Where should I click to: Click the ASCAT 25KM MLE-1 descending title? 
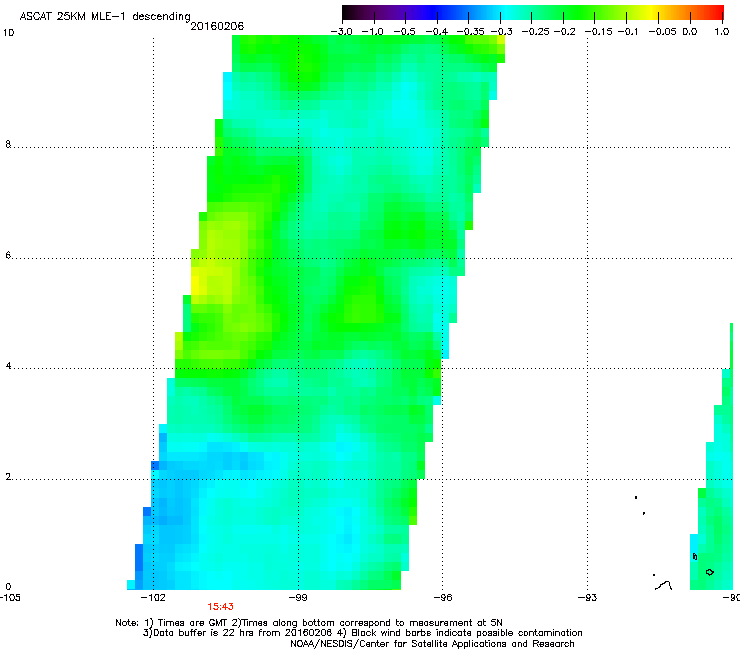click(x=105, y=17)
